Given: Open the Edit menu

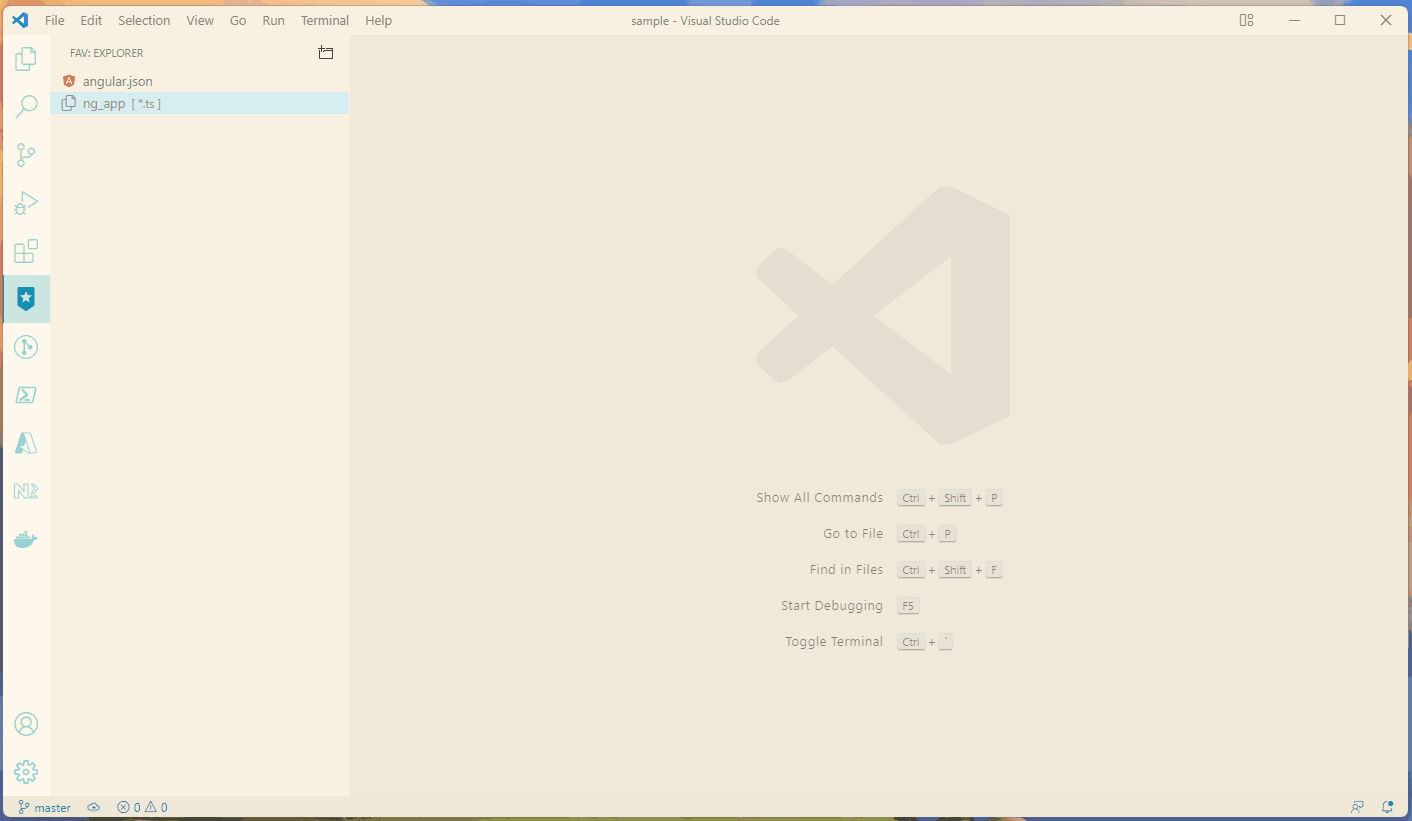Looking at the screenshot, I should [x=91, y=20].
